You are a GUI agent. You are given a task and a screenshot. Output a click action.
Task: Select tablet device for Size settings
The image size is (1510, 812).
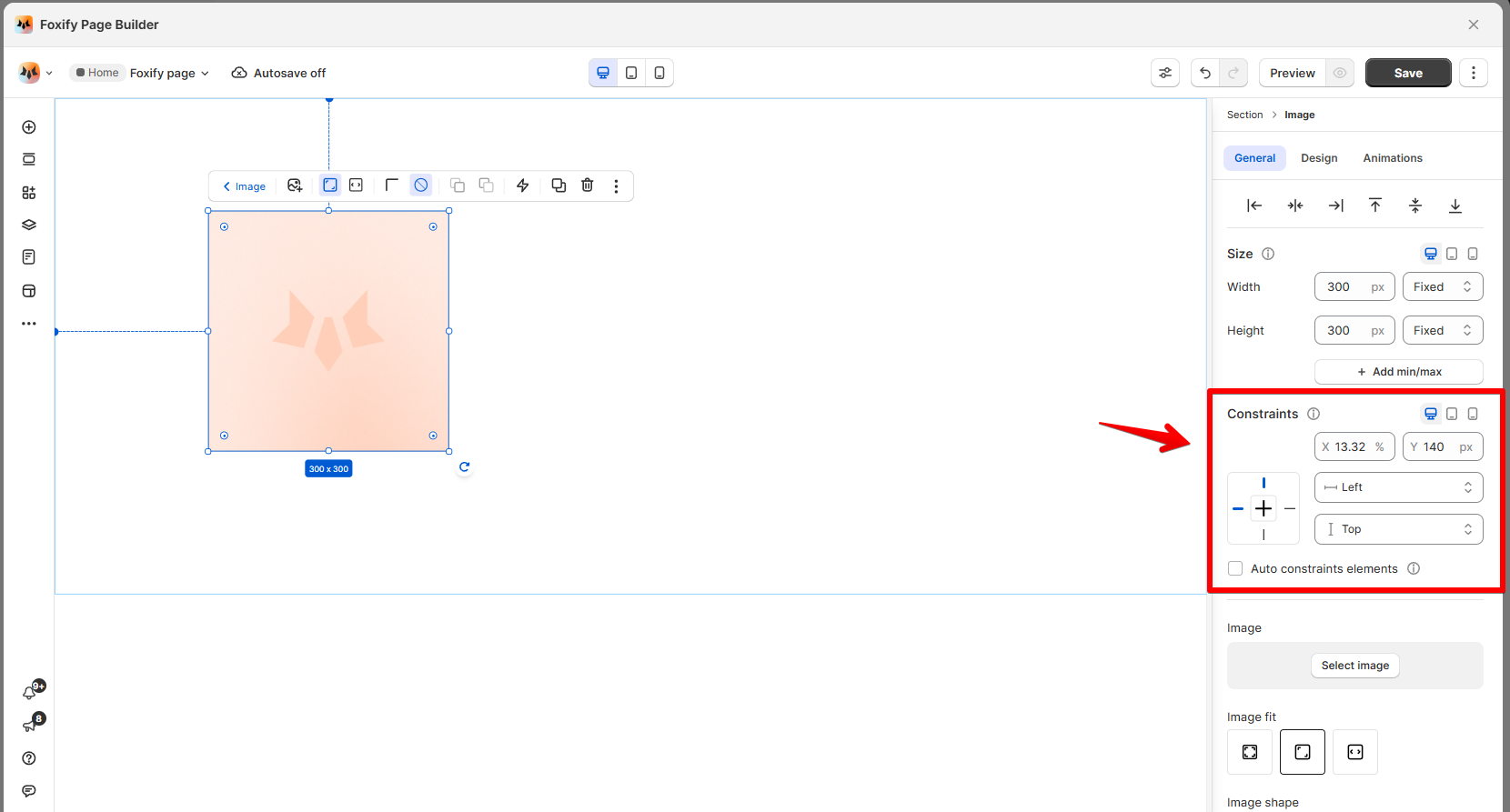[1452, 254]
